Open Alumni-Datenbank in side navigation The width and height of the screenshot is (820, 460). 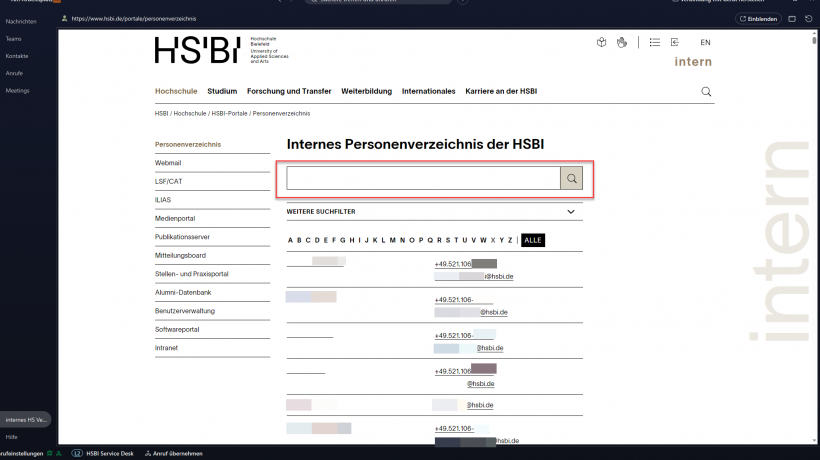183,293
